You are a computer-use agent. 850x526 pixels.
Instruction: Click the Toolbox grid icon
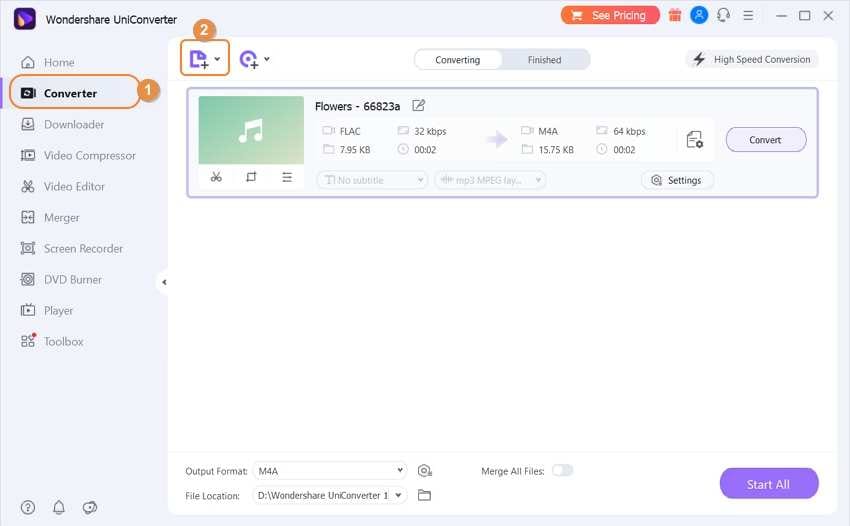point(28,341)
